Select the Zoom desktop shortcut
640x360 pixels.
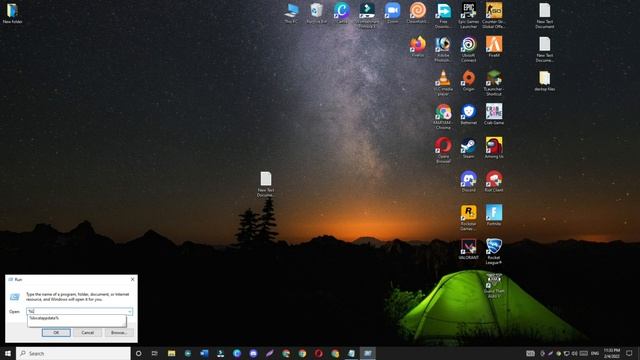pyautogui.click(x=392, y=13)
